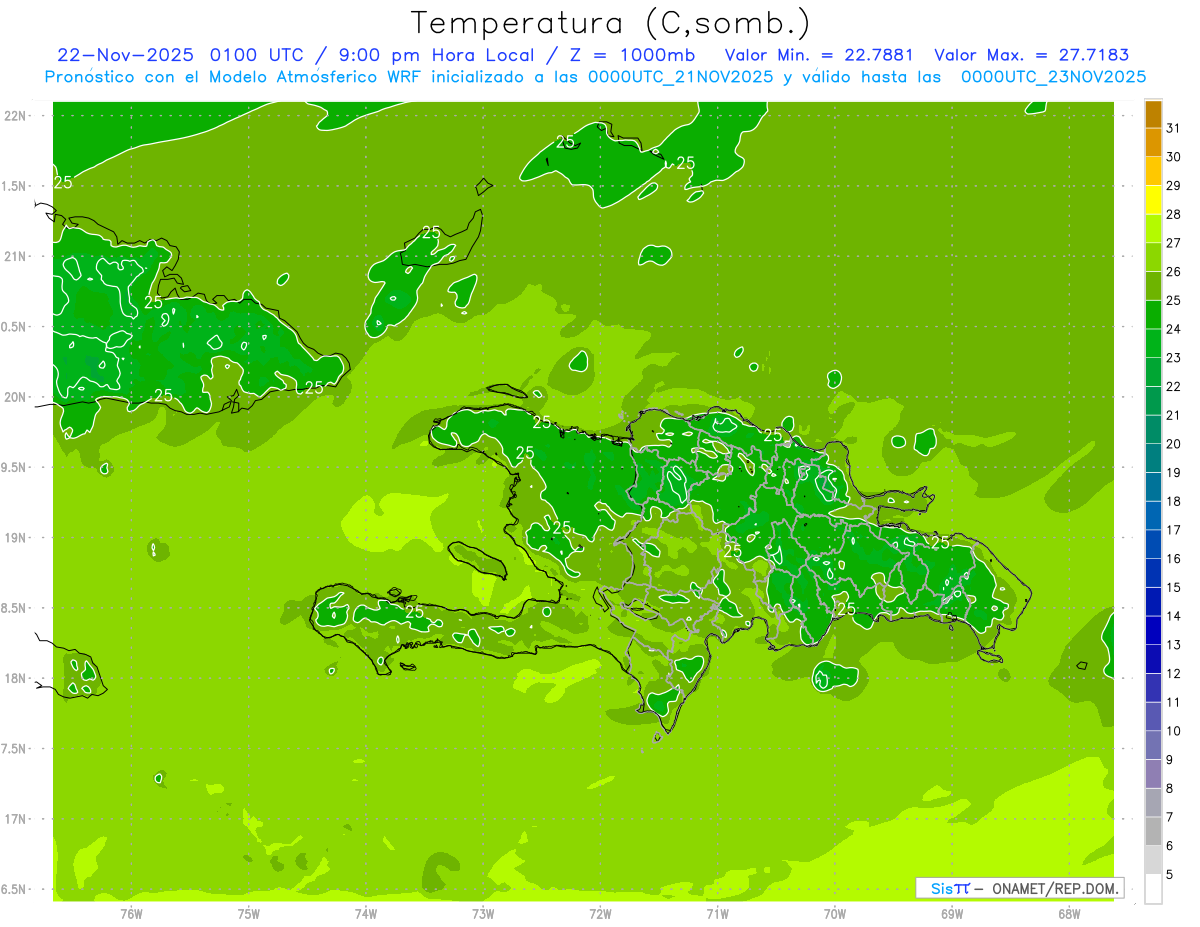1200x927 pixels.
Task: Click the "17N" latitude axis label
Action: pyautogui.click(x=17, y=819)
